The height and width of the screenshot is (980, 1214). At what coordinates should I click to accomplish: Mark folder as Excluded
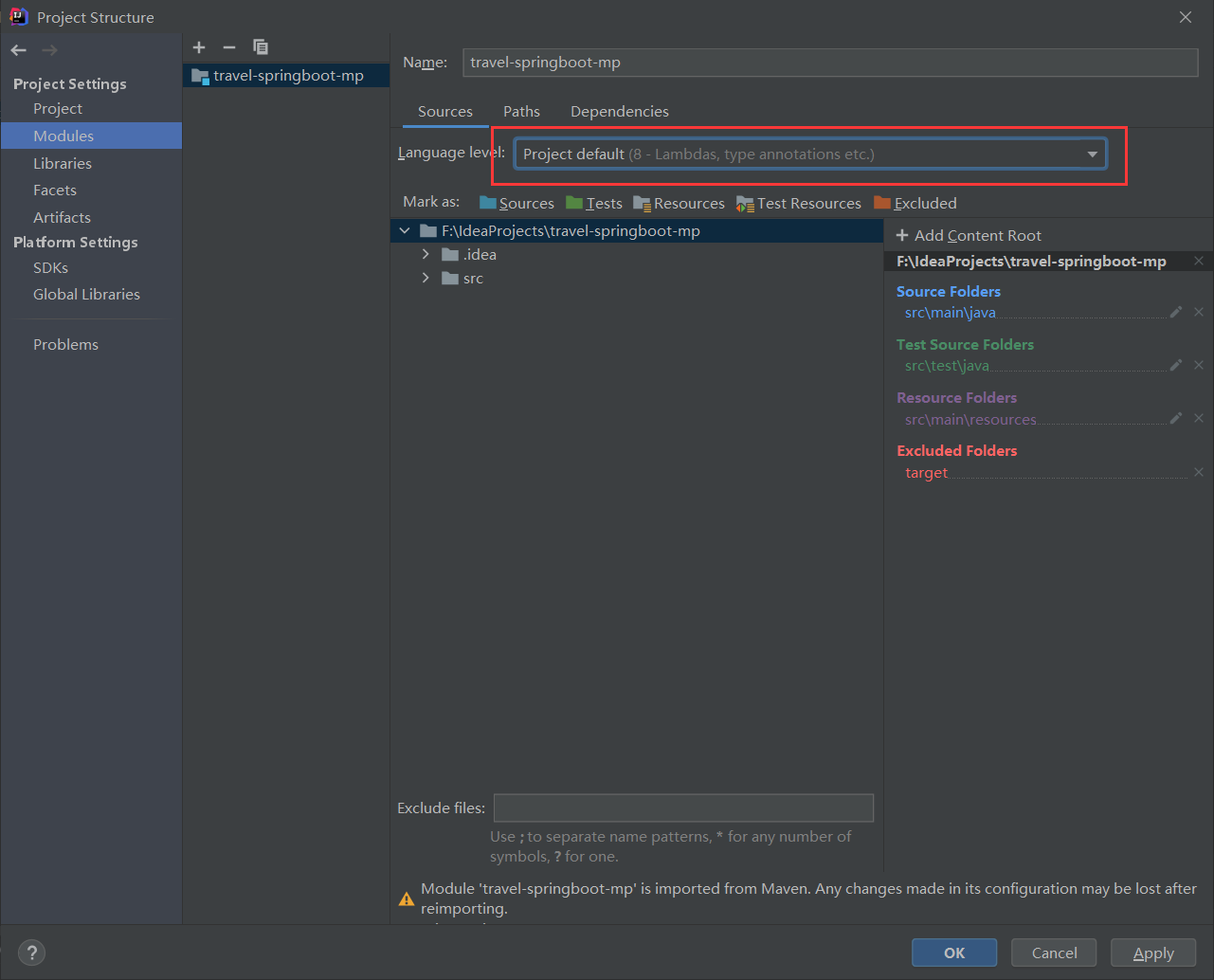tap(915, 203)
